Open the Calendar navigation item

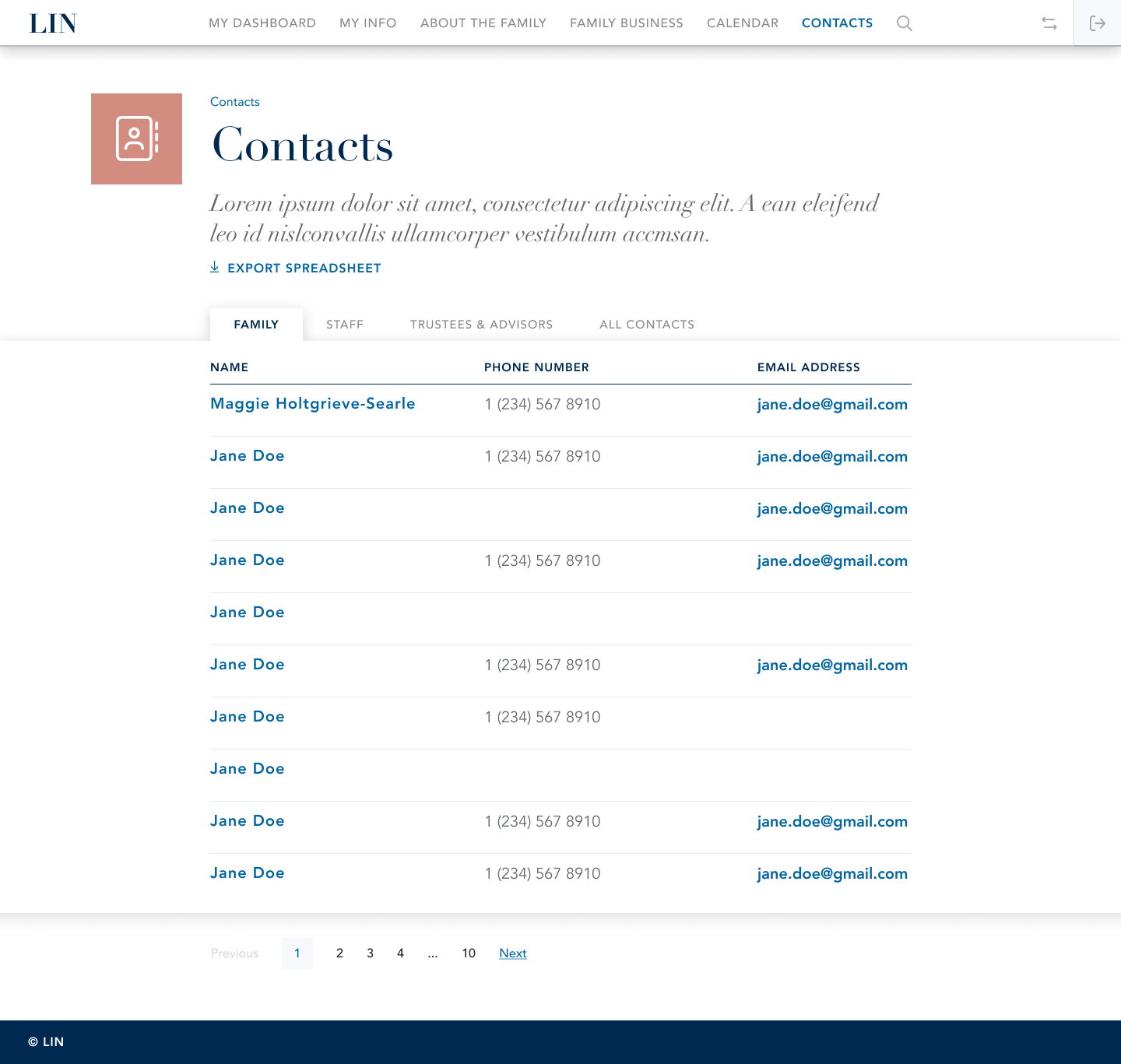coord(742,23)
